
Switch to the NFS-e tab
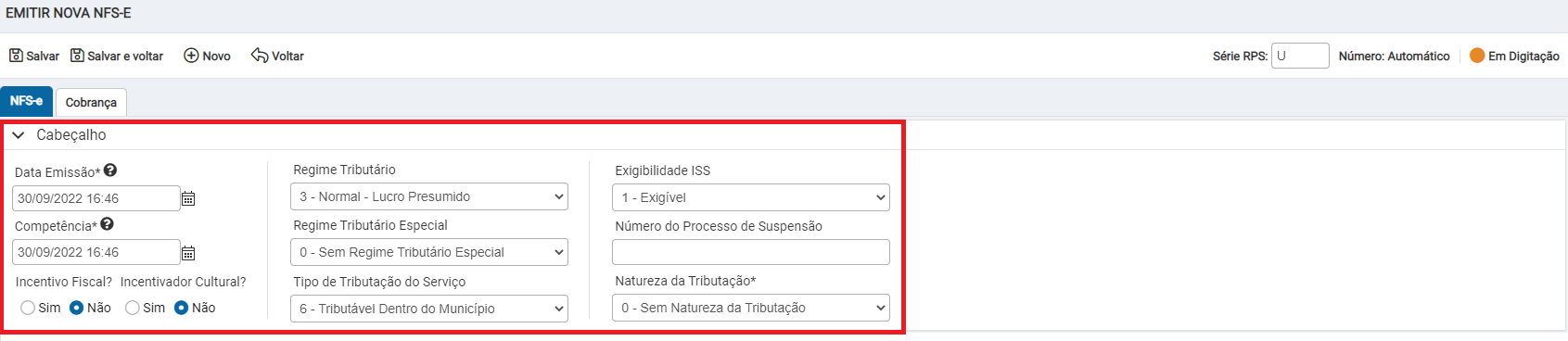26,101
